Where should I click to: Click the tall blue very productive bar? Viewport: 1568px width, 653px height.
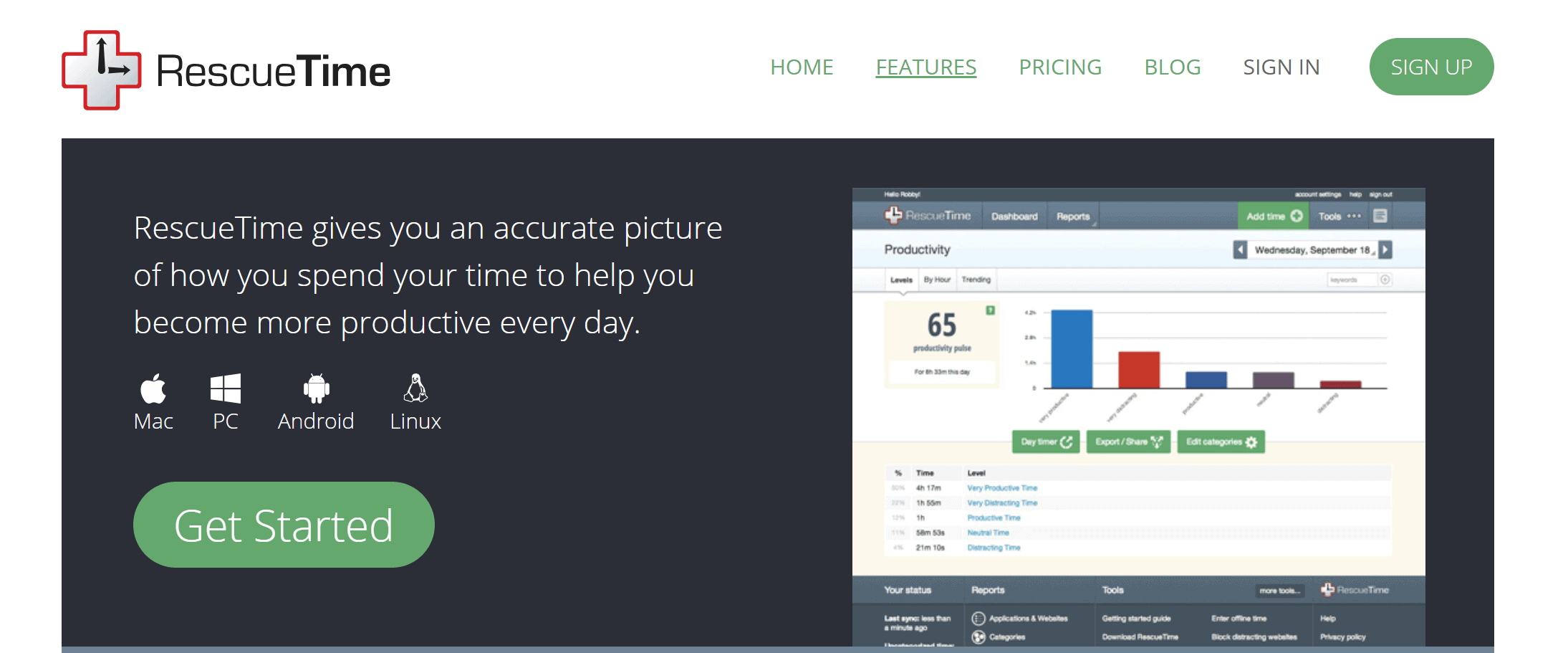1072,349
